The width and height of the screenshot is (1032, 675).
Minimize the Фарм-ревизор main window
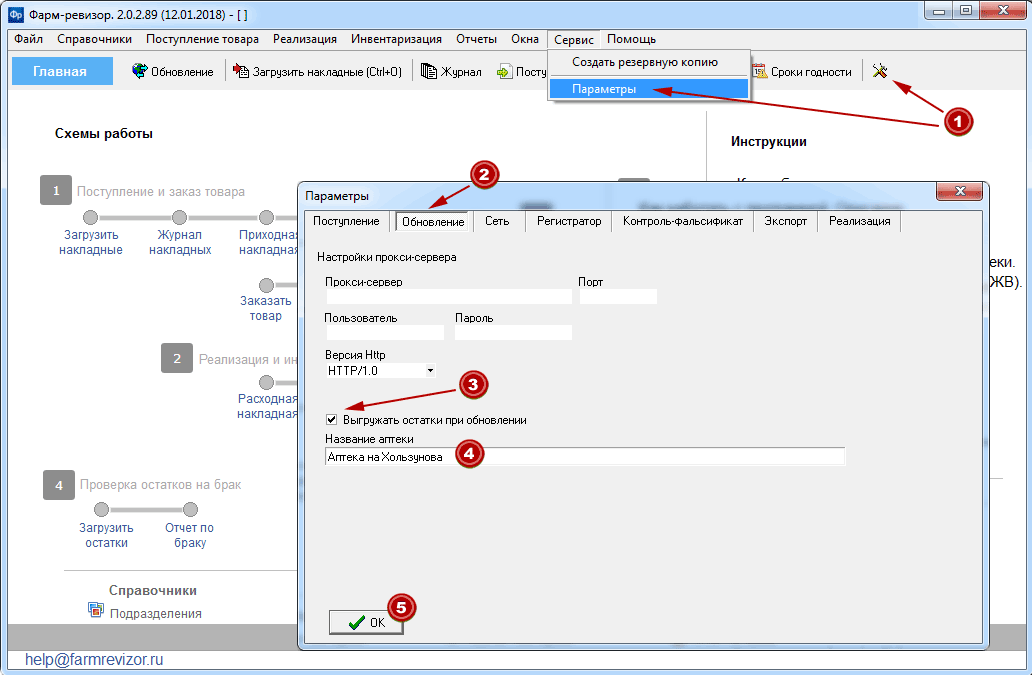point(939,11)
